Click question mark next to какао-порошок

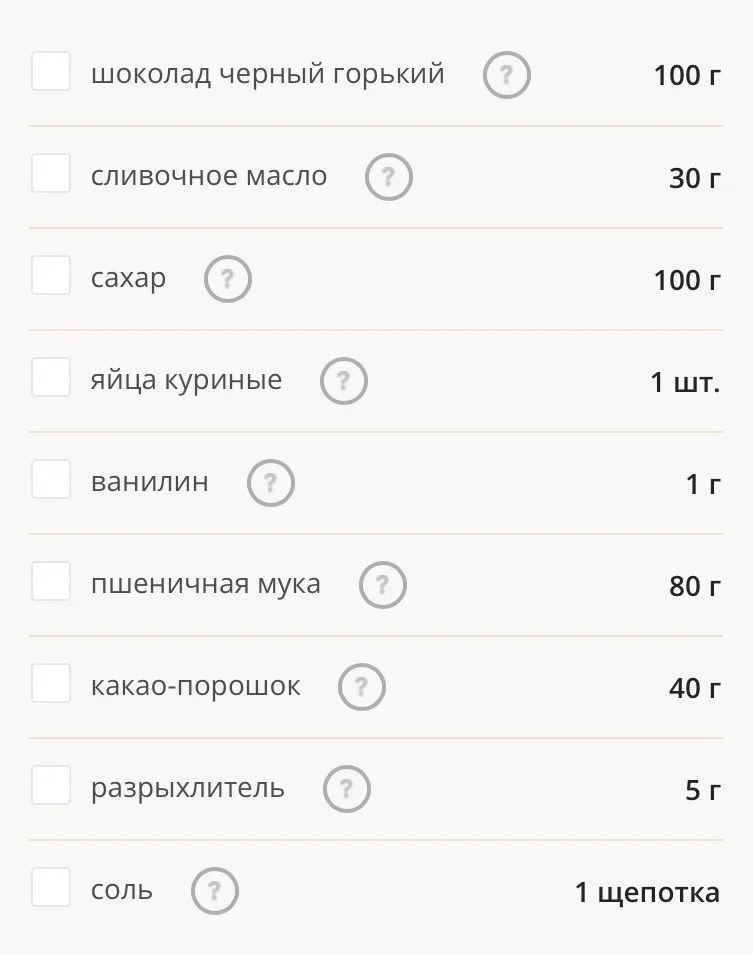click(362, 687)
